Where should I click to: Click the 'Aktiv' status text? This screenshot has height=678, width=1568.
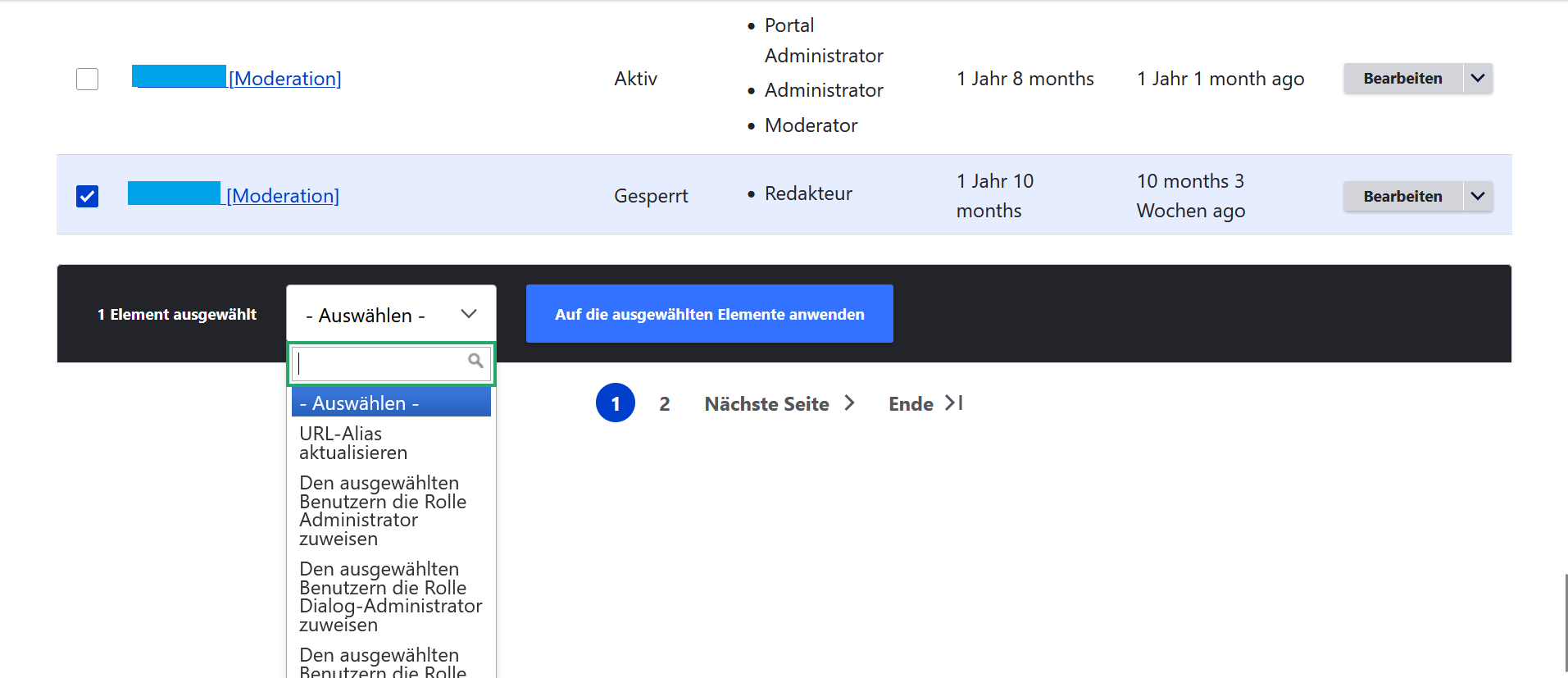point(636,79)
